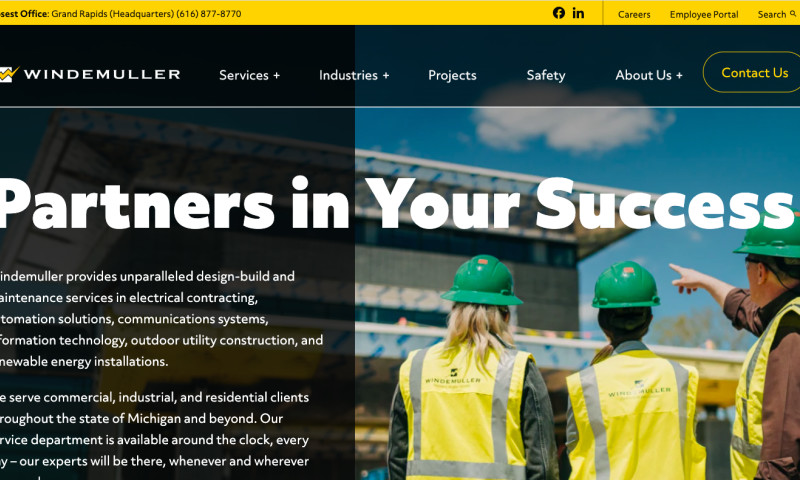Open the Facebook icon link
Viewport: 800px width, 480px height.
559,13
